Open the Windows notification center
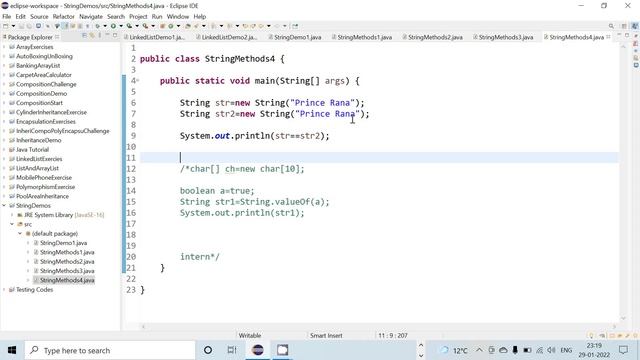This screenshot has width=640, height=360. [x=623, y=350]
